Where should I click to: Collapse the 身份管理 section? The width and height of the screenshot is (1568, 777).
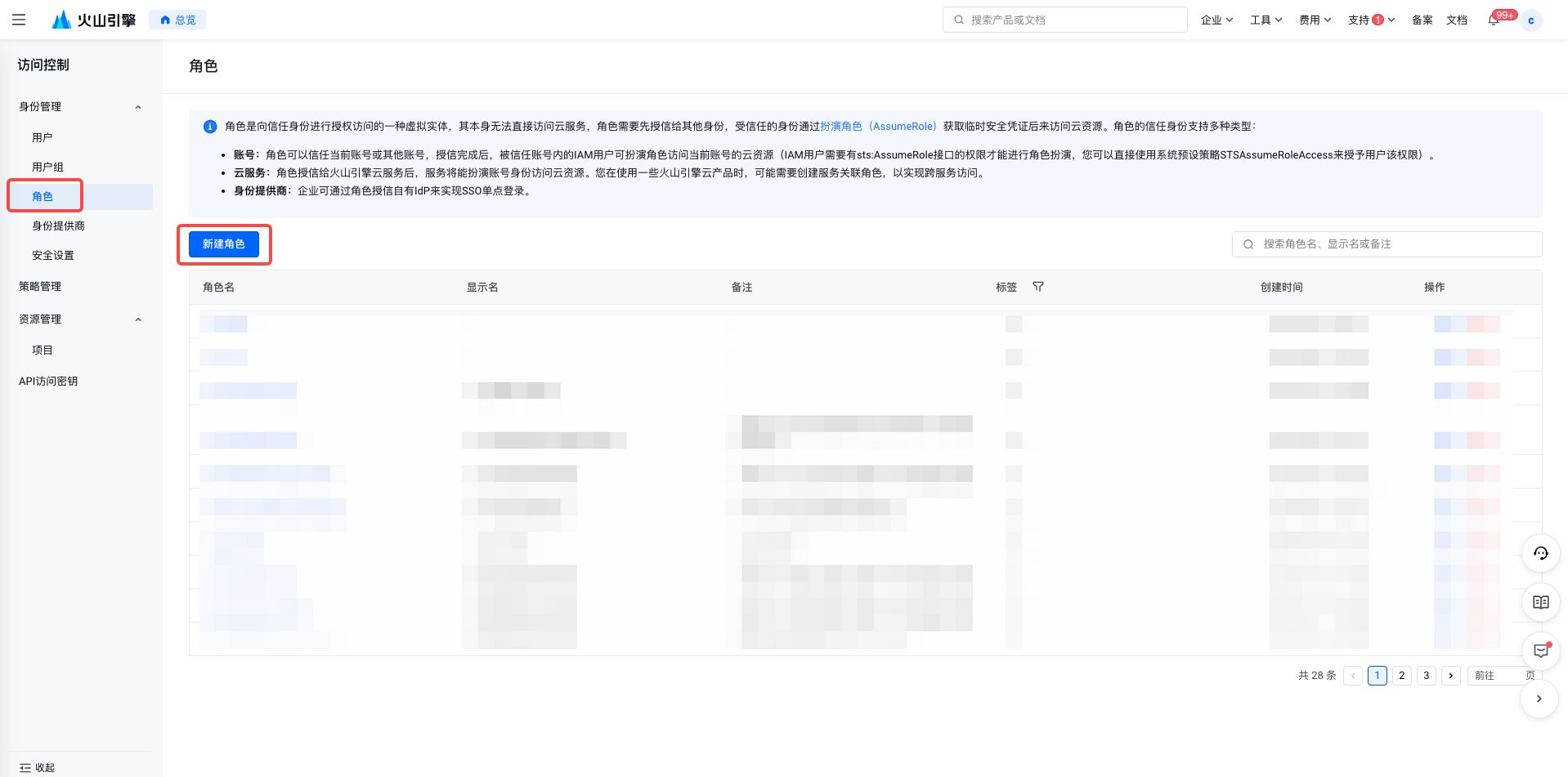[138, 107]
